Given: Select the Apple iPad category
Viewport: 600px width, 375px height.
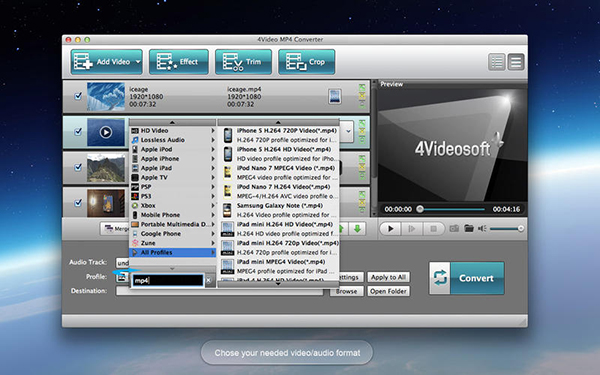Looking at the screenshot, I should click(173, 168).
